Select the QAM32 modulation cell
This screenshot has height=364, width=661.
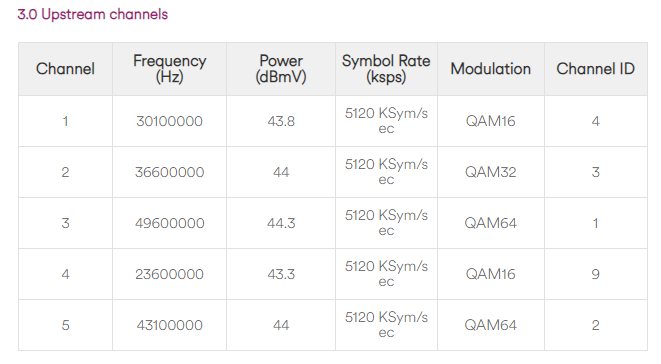coord(491,173)
